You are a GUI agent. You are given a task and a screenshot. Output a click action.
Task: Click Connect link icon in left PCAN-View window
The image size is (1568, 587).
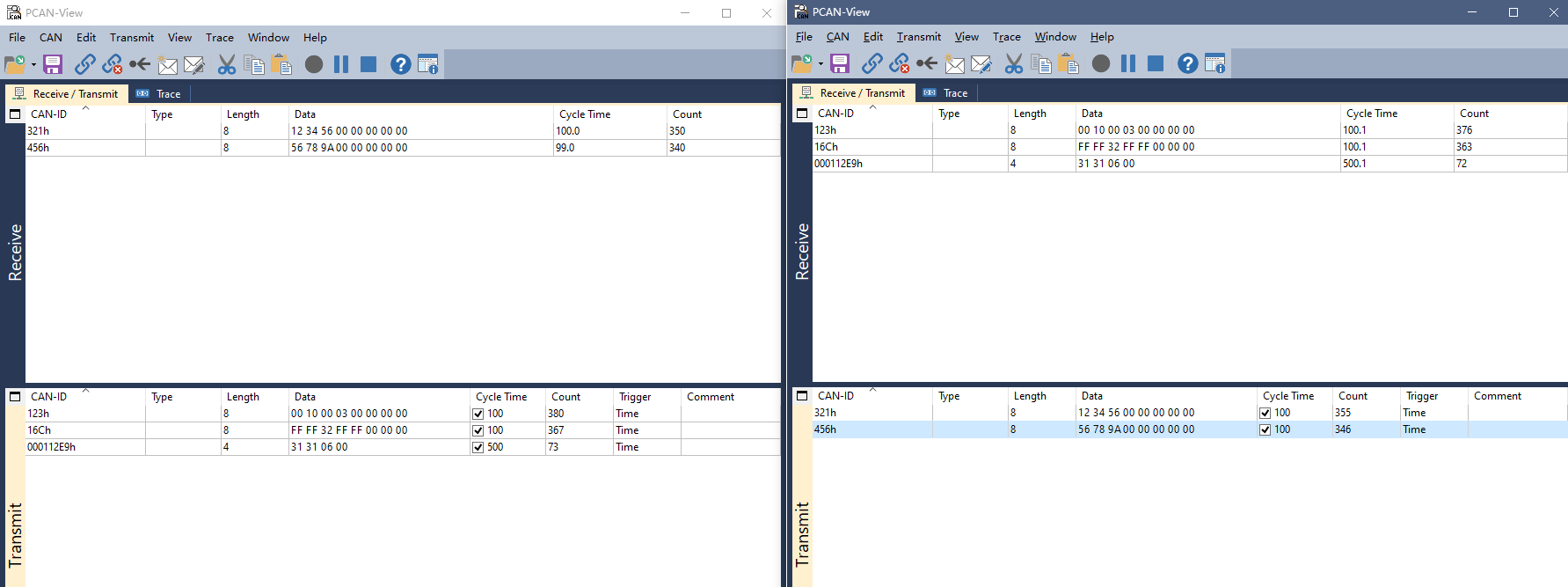(85, 64)
